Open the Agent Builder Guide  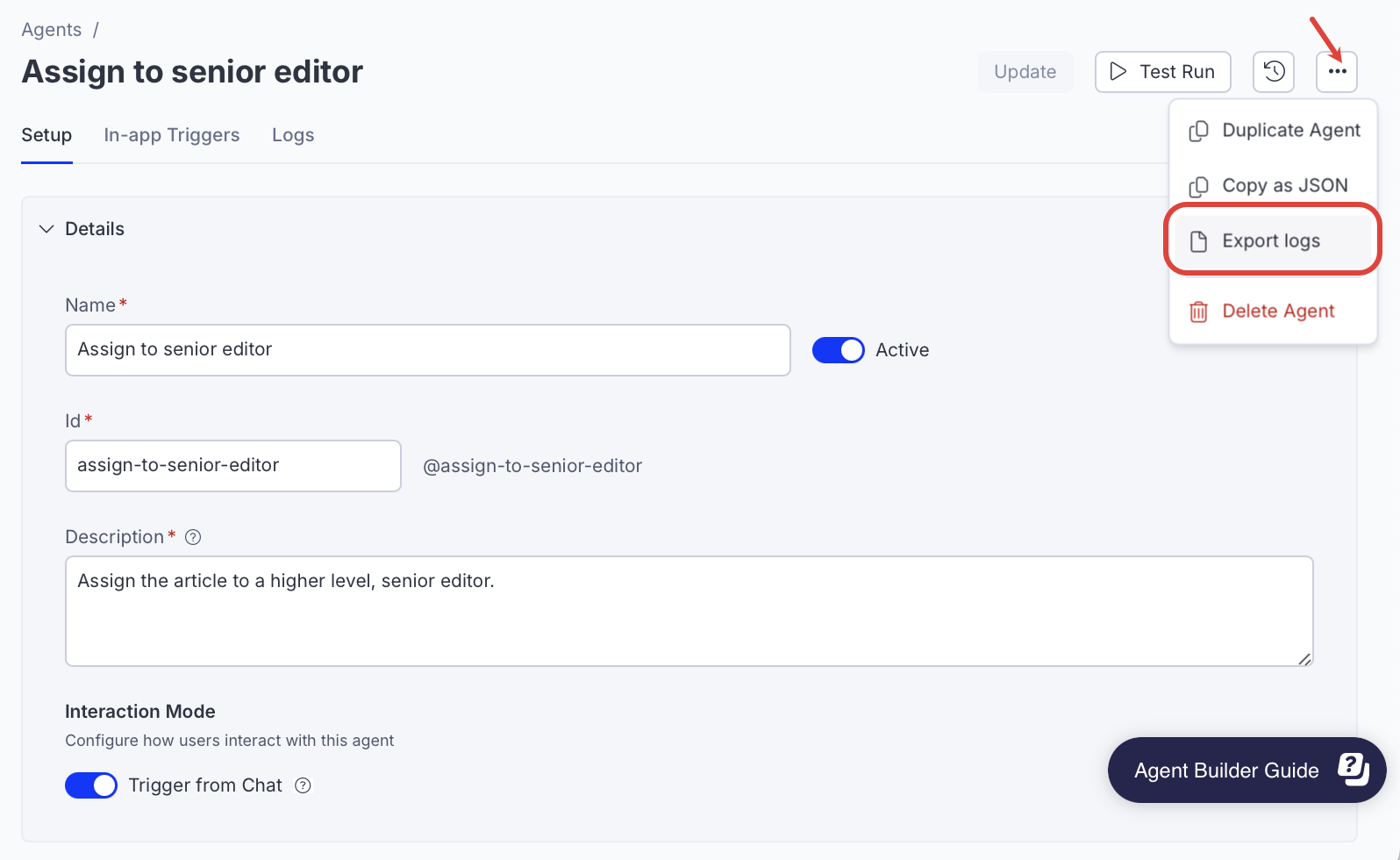(x=1246, y=770)
